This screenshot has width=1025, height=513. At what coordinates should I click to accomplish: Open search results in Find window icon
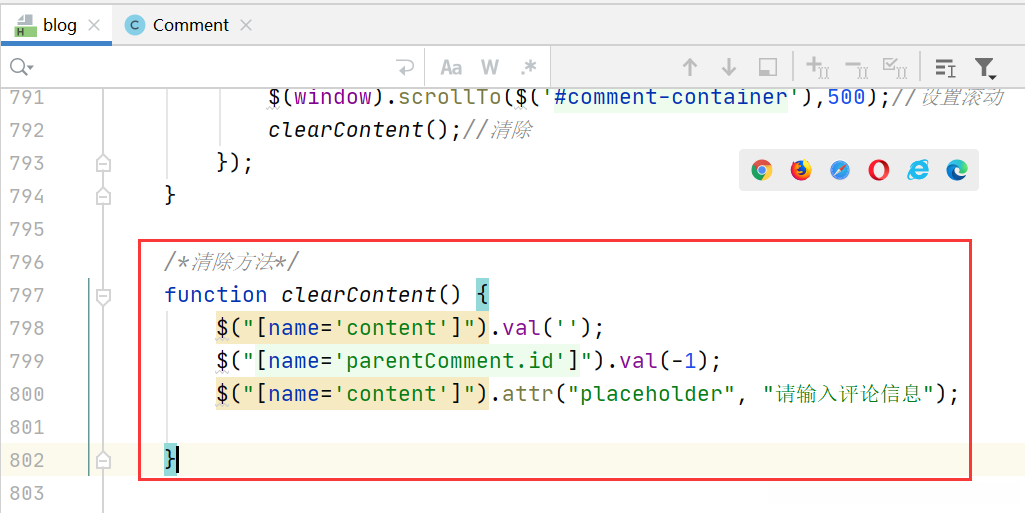pyautogui.click(x=945, y=67)
